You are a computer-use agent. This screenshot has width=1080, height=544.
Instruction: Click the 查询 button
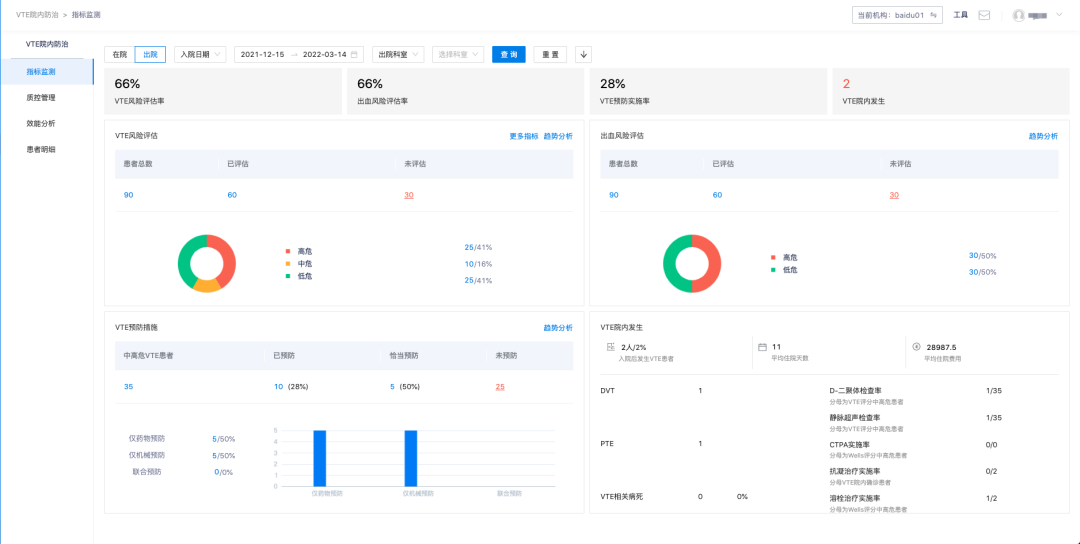509,55
